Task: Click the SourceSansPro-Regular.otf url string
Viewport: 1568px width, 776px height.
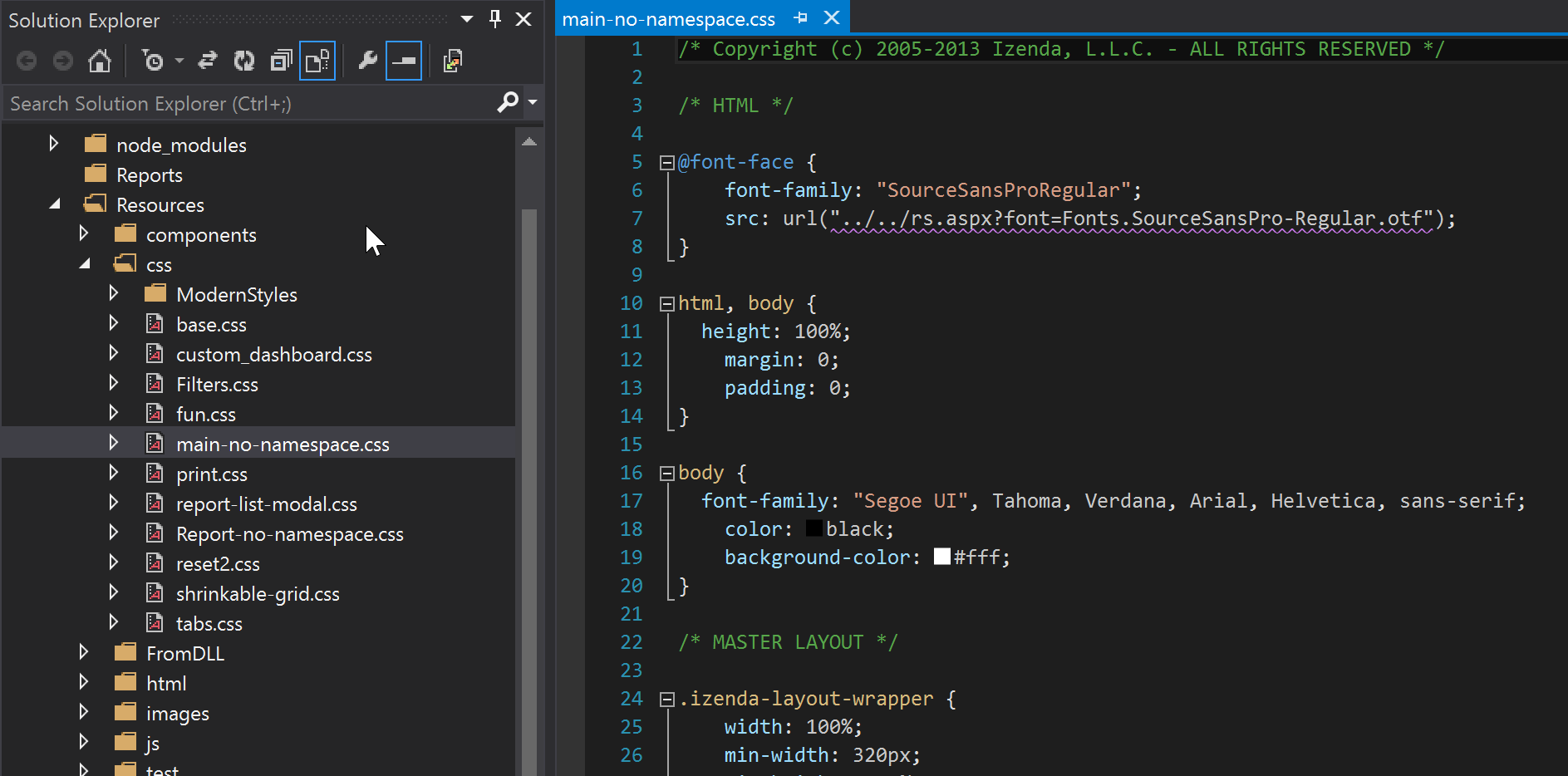Action: [1132, 219]
